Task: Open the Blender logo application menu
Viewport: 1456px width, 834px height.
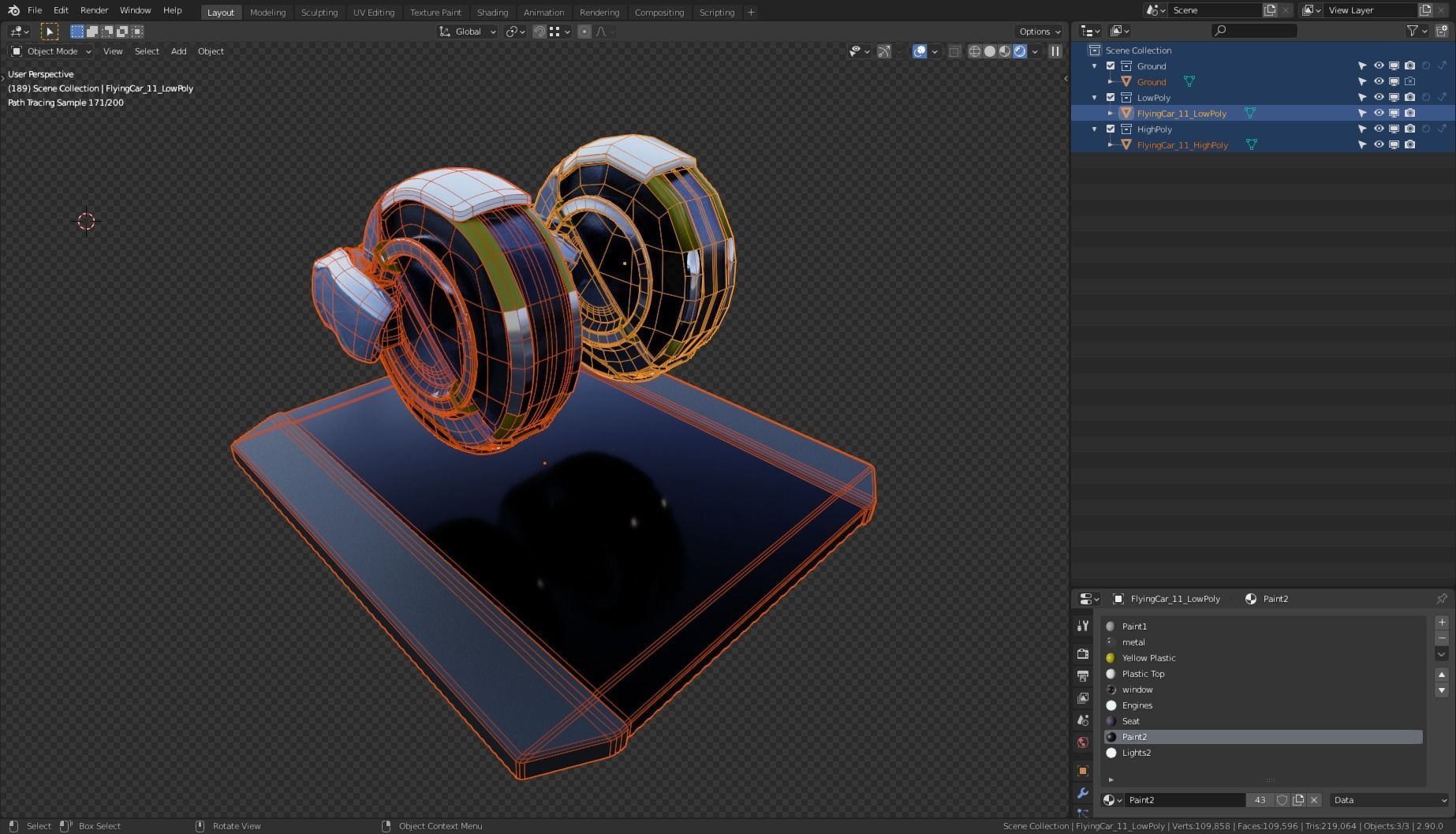Action: (x=13, y=10)
